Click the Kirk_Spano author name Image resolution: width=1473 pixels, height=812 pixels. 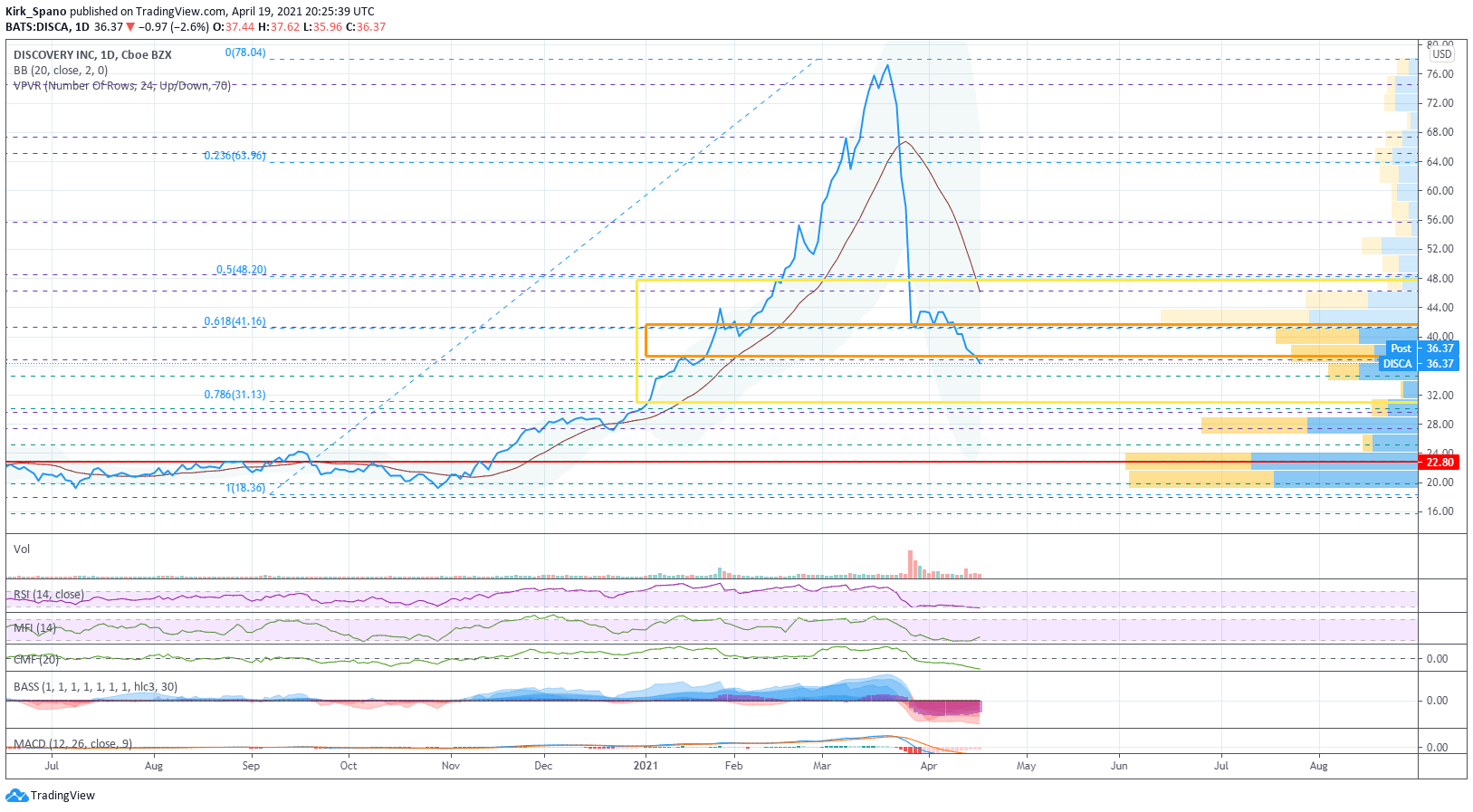(36, 12)
